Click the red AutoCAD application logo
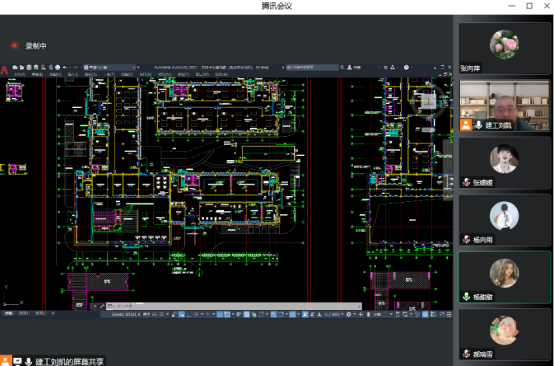Image resolution: width=554 pixels, height=366 pixels. pos(4,70)
